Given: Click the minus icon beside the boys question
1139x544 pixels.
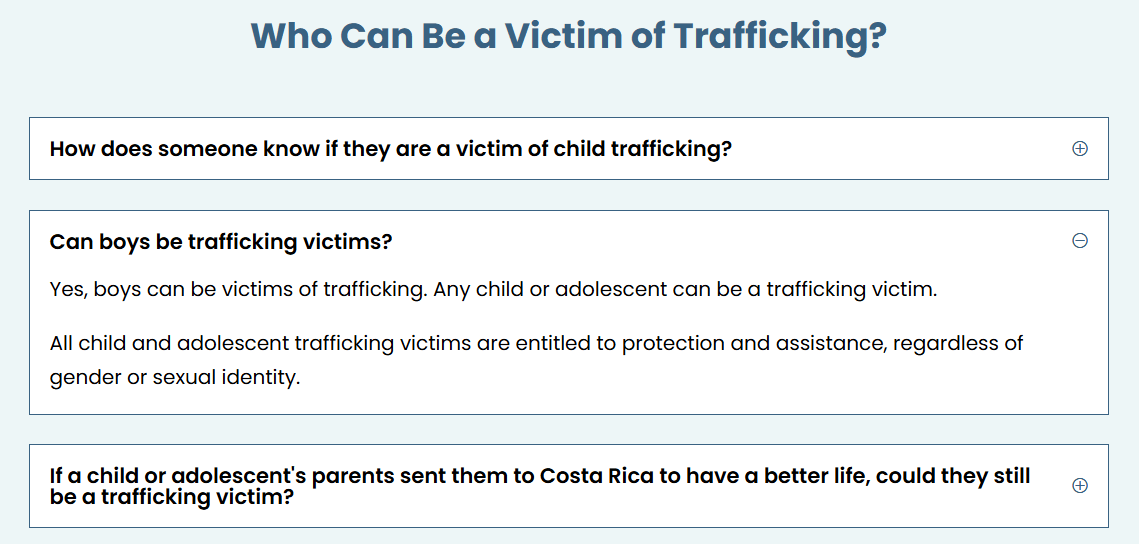Looking at the screenshot, I should point(1080,241).
